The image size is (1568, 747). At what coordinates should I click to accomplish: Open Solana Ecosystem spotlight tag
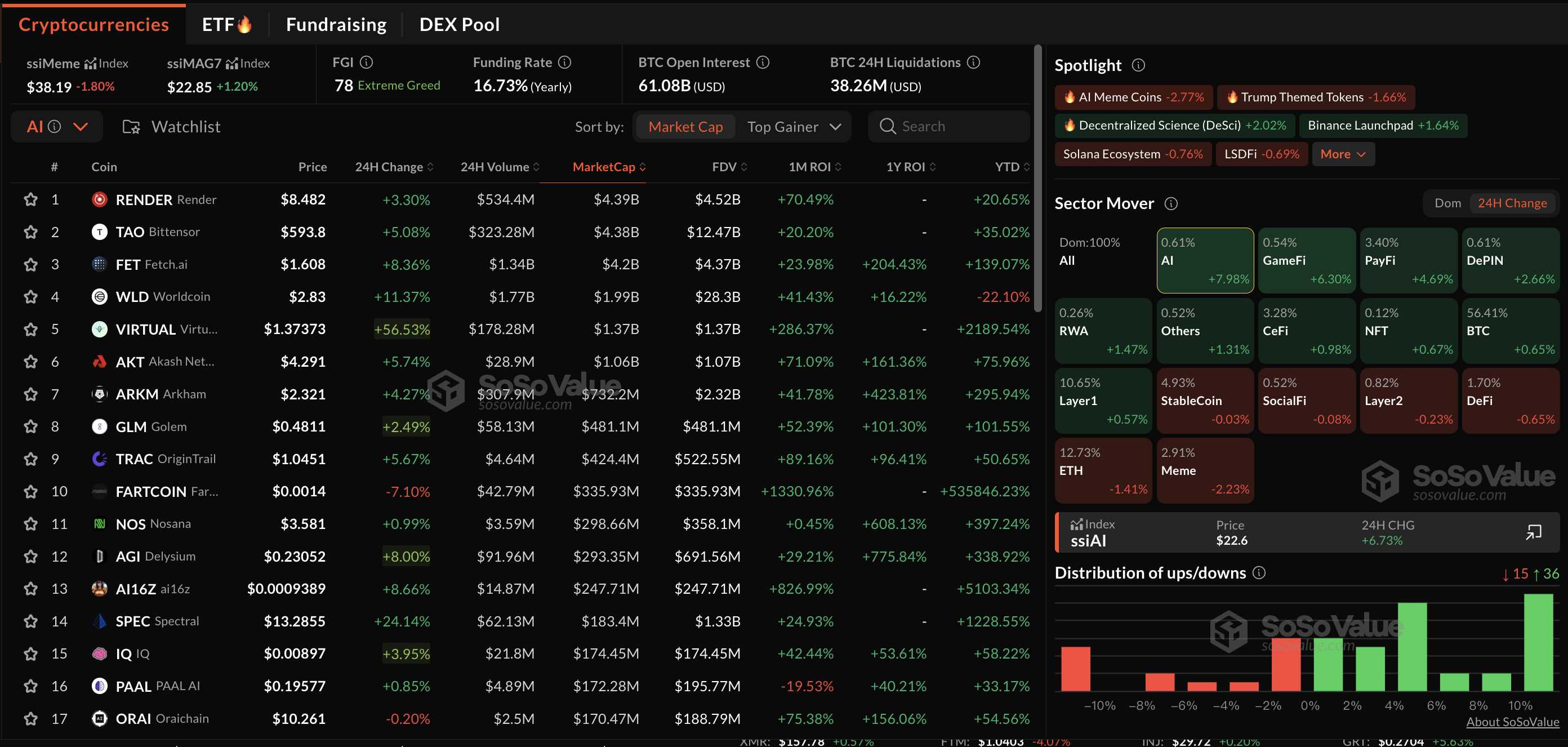pyautogui.click(x=1132, y=154)
